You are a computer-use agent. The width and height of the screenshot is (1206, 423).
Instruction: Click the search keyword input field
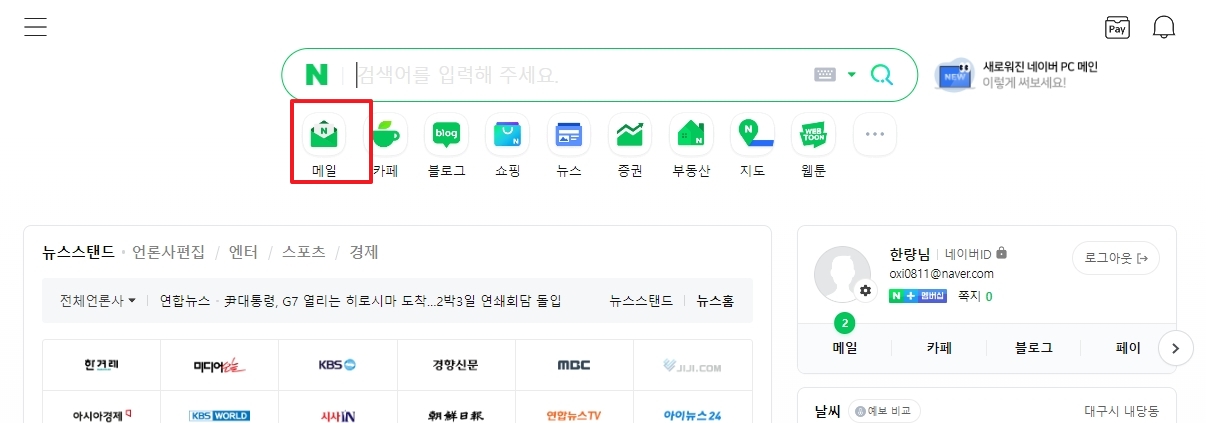click(x=580, y=75)
